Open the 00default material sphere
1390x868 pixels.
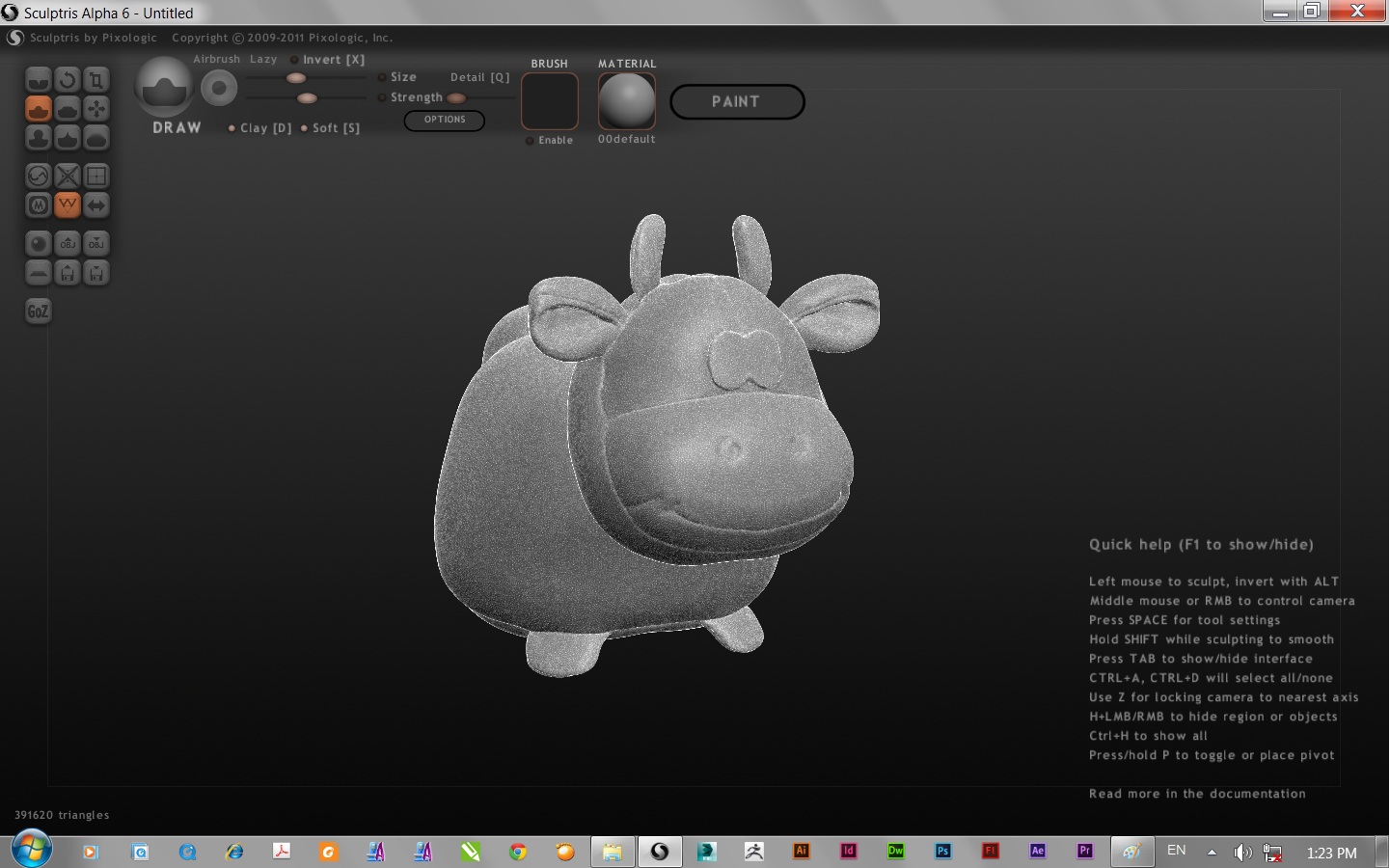(627, 101)
